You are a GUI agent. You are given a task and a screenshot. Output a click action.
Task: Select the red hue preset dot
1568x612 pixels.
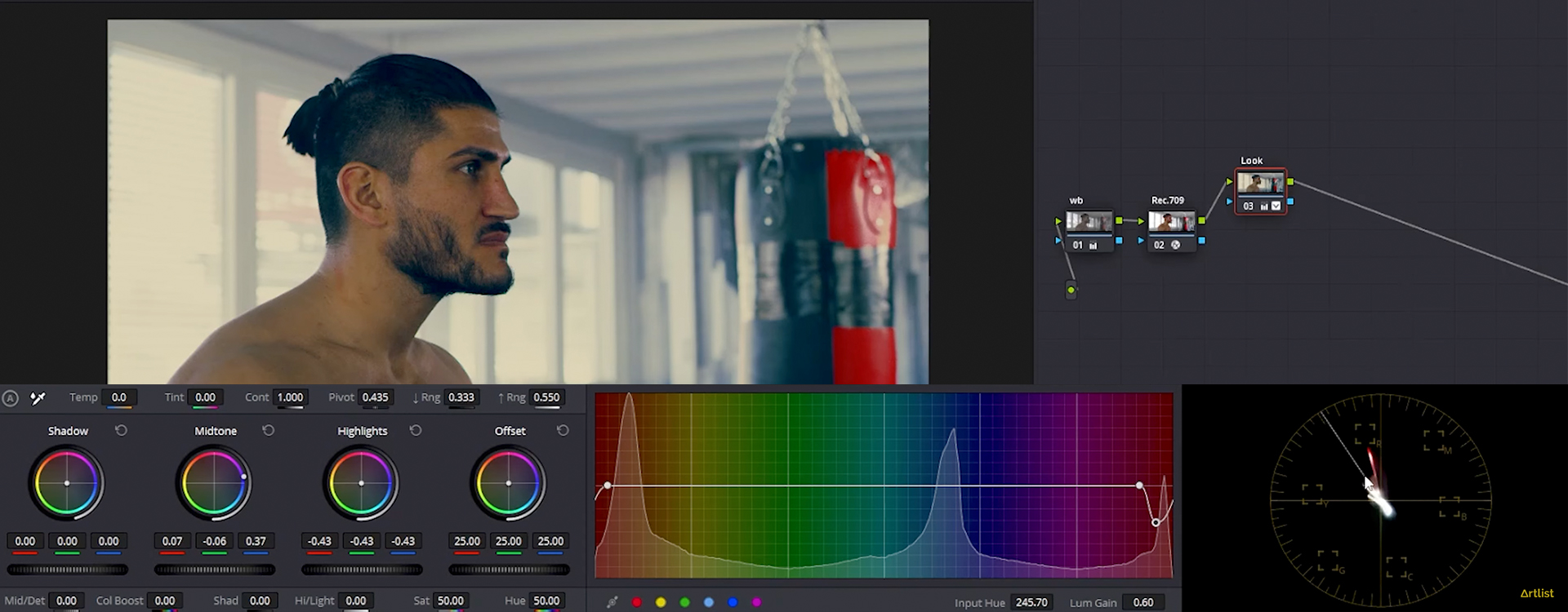pyautogui.click(x=637, y=602)
